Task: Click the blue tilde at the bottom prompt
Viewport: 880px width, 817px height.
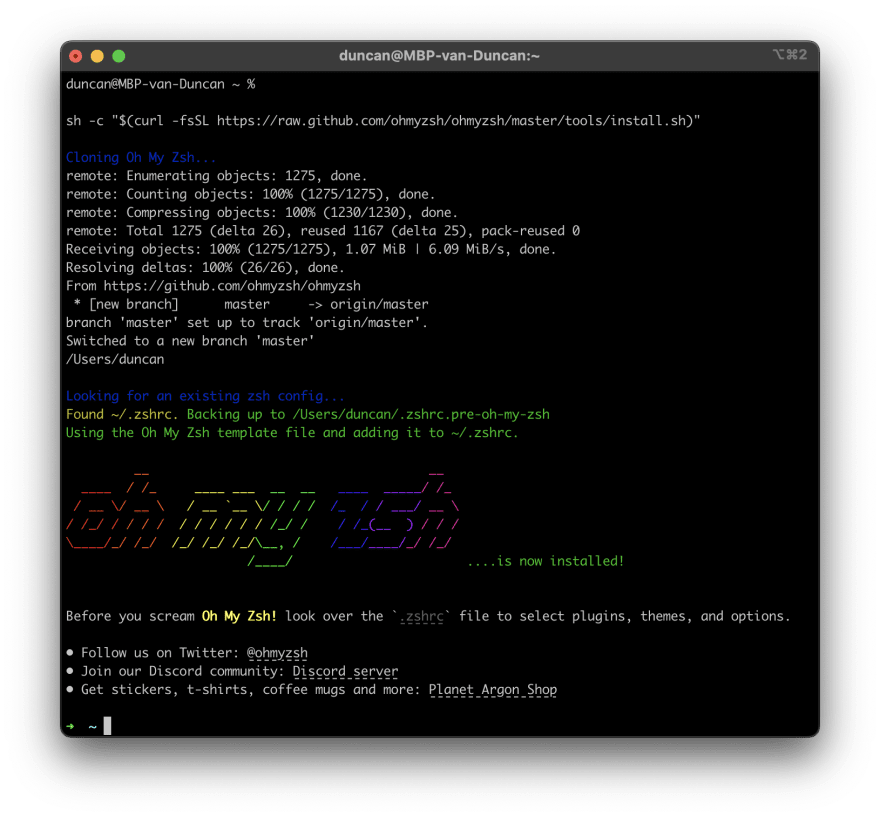Action: (93, 727)
